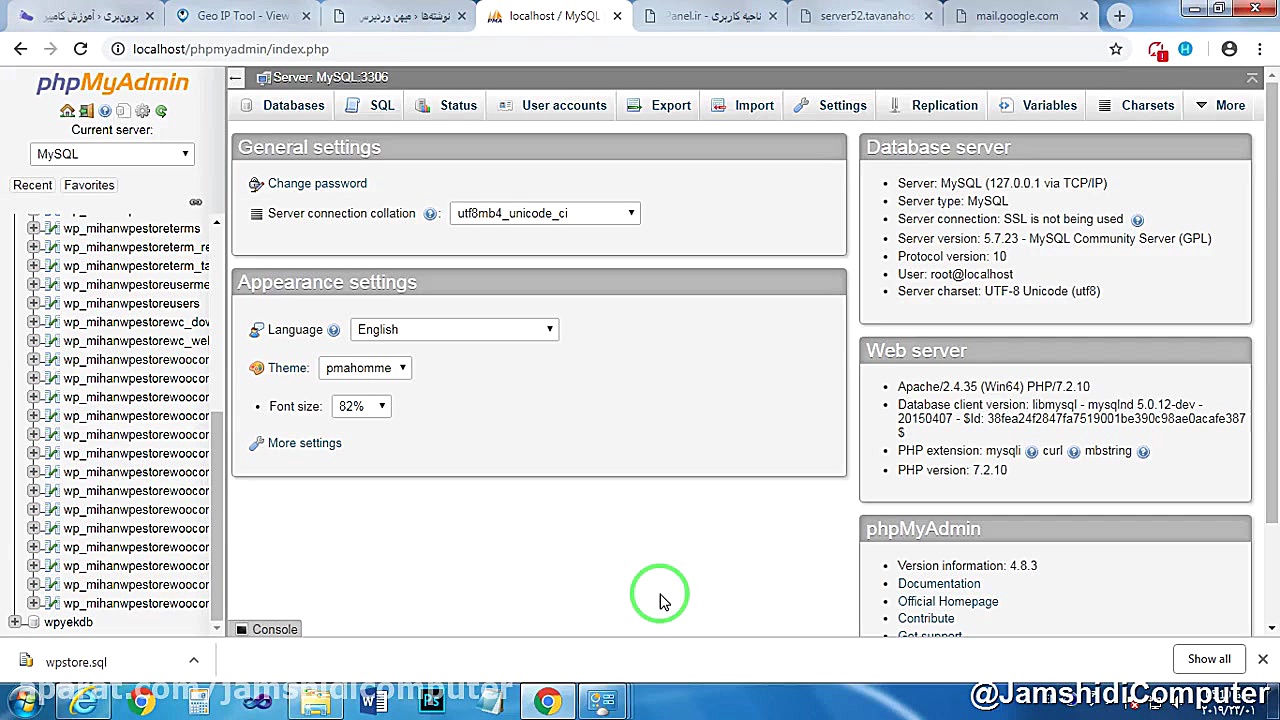Click the help icon after mbstring extension
This screenshot has width=1280, height=720.
[1143, 452]
